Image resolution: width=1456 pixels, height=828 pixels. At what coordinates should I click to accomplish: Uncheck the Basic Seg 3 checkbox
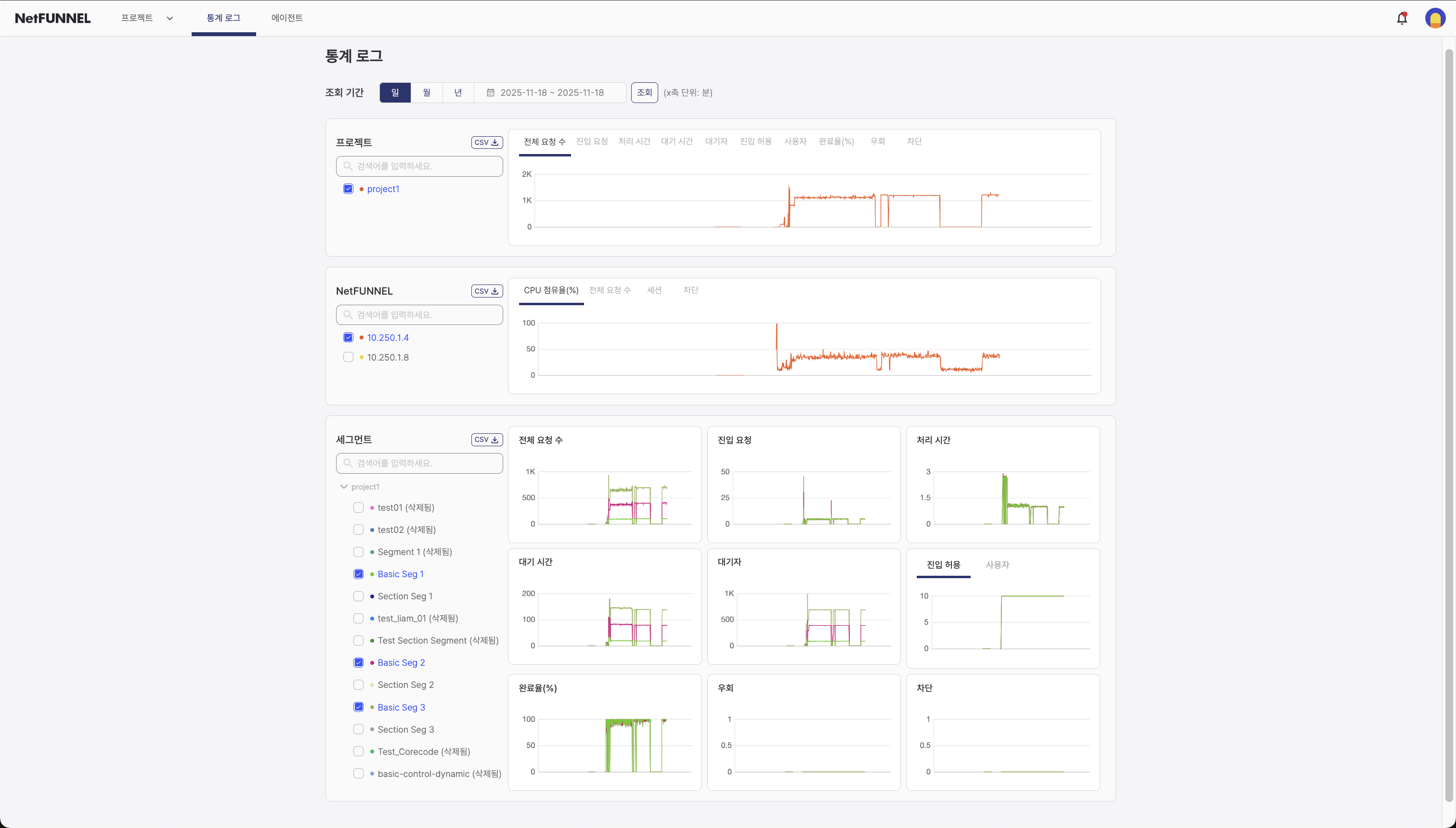[358, 706]
